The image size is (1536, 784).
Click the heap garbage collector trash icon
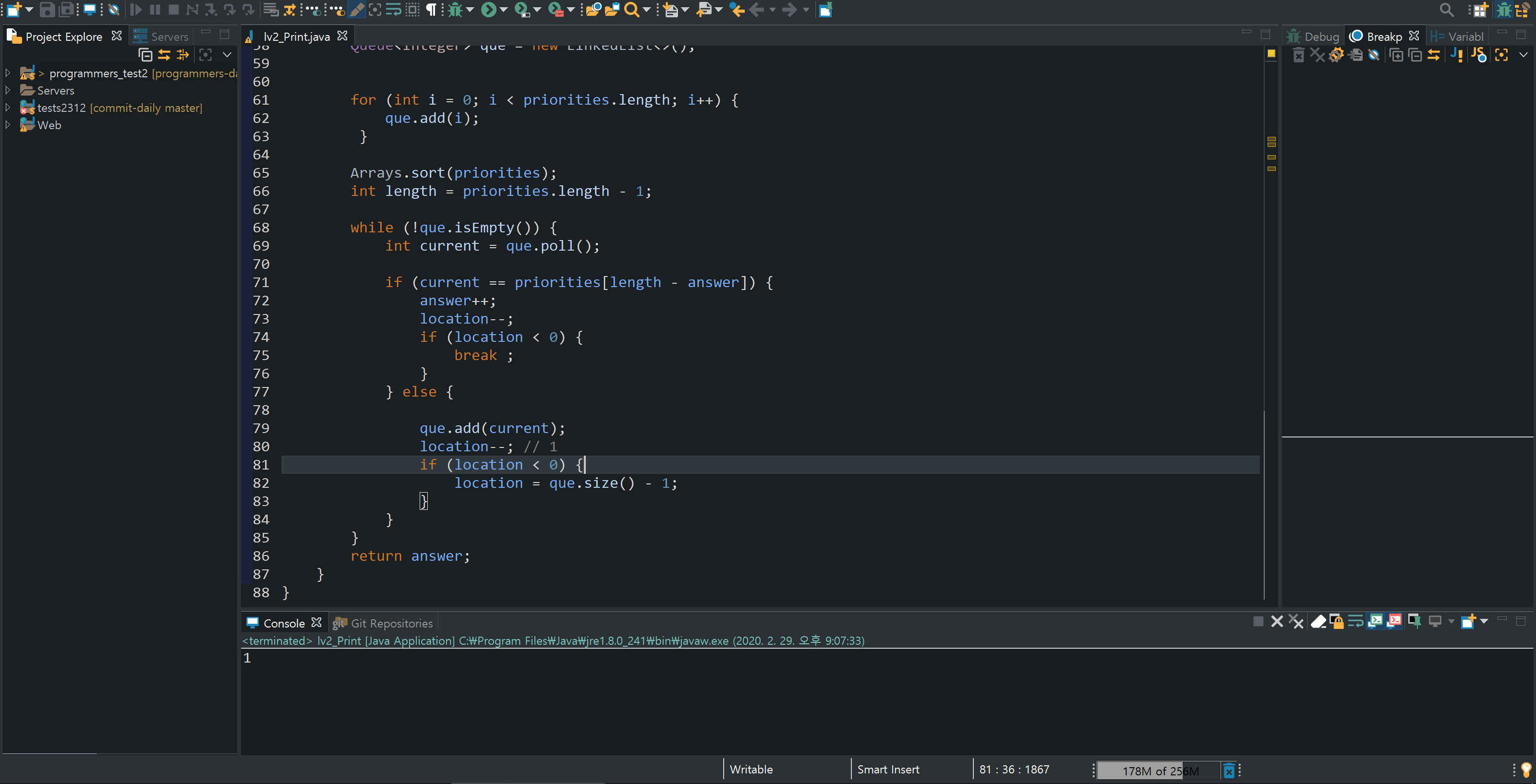tap(1229, 770)
